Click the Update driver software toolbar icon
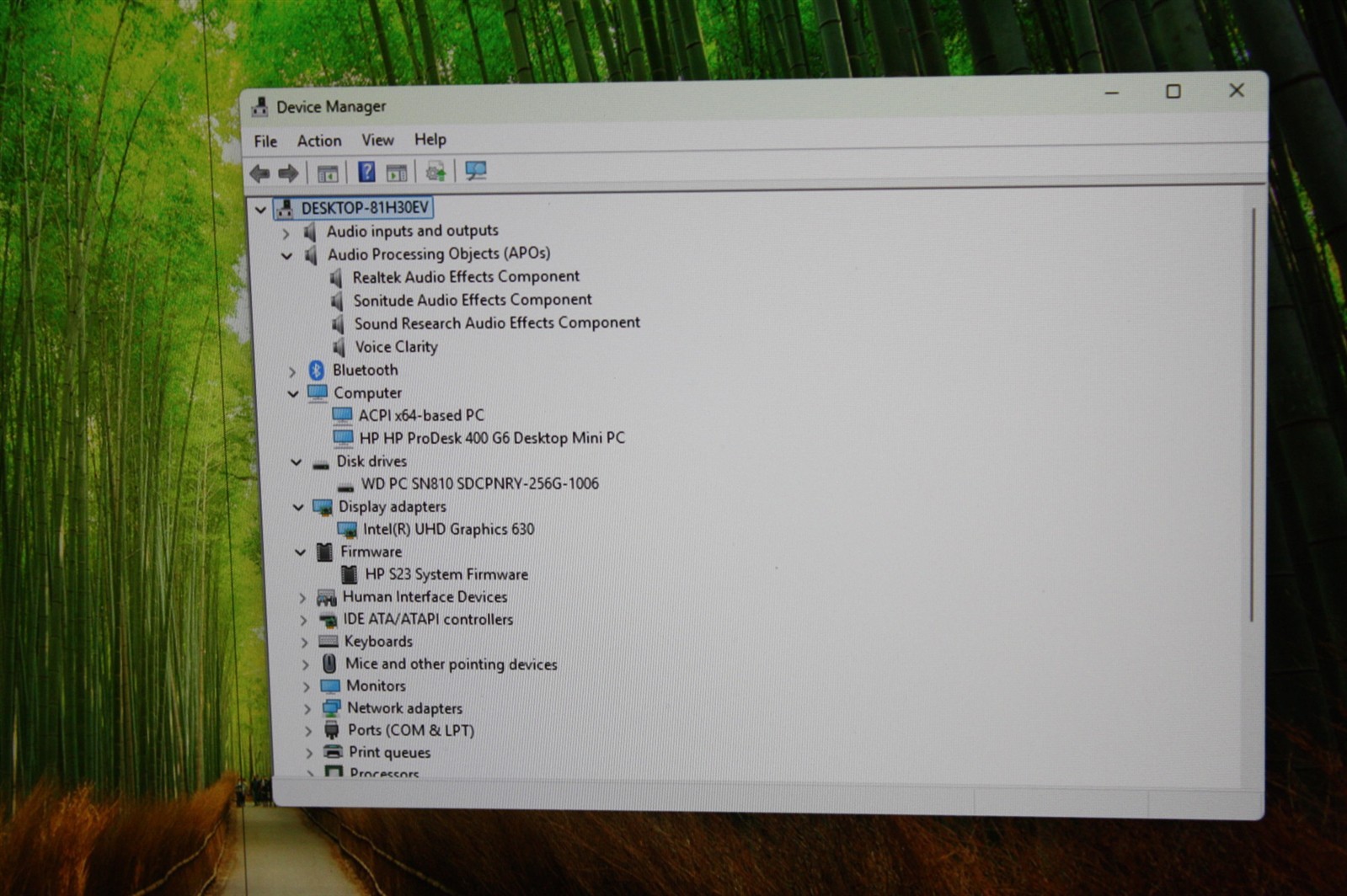The image size is (1347, 896). (436, 172)
